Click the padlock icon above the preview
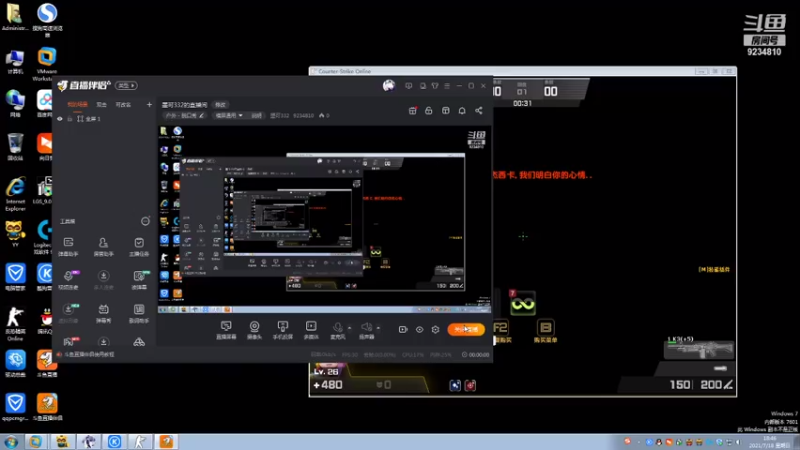 429,111
